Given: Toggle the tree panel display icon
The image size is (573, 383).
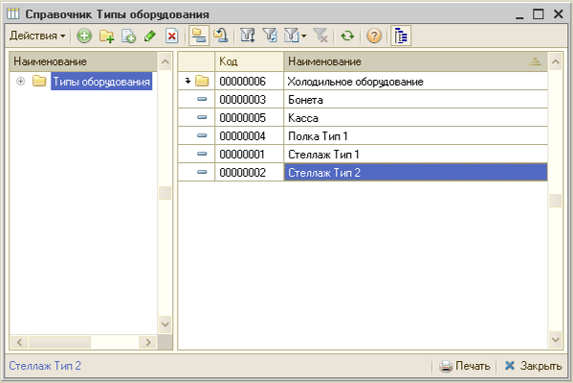Looking at the screenshot, I should (401, 36).
